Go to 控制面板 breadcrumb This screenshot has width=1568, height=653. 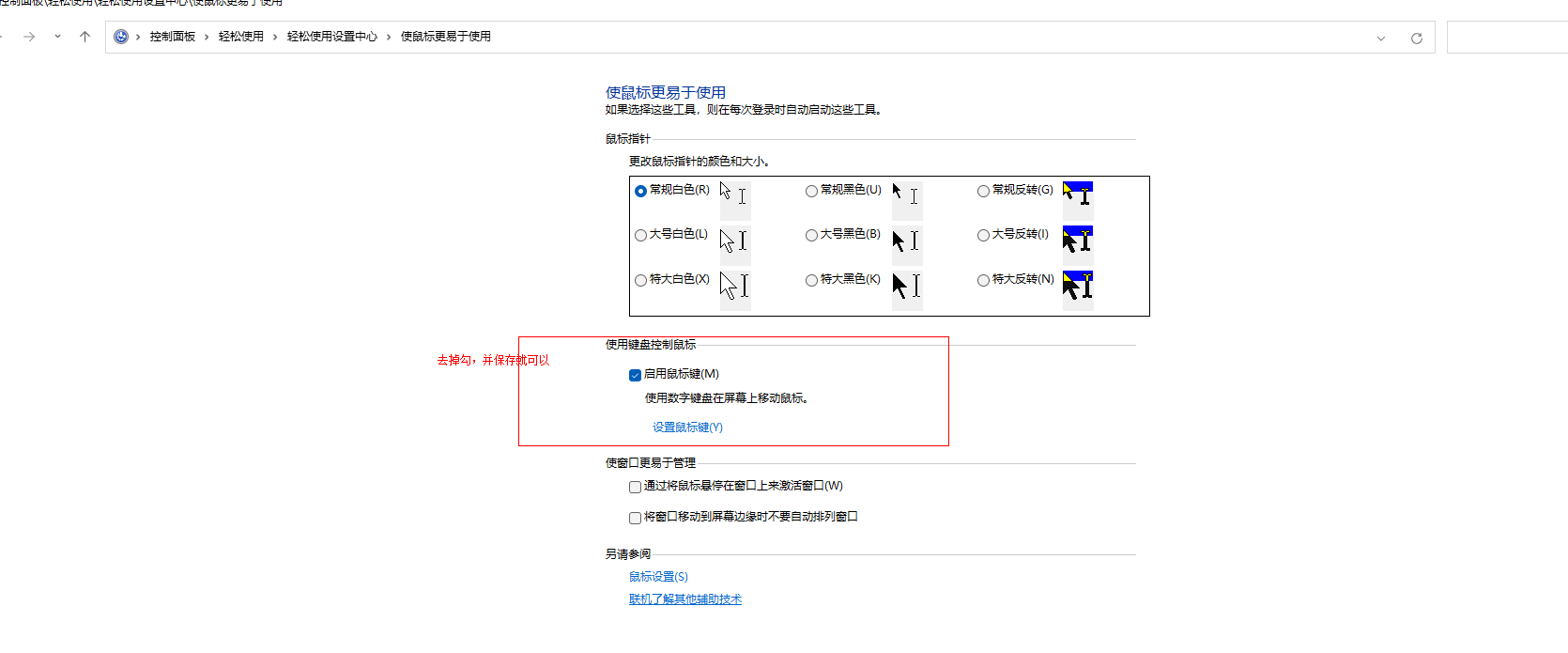[173, 37]
